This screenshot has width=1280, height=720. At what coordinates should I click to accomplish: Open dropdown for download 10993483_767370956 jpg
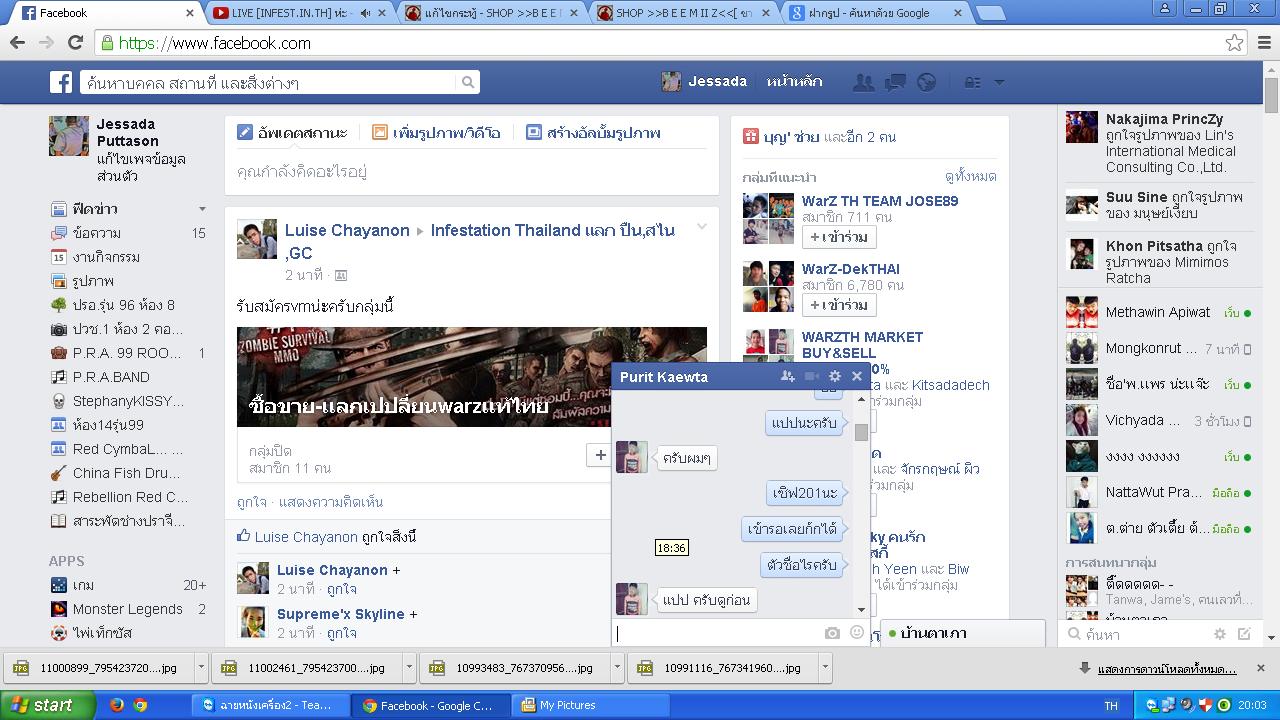617,667
